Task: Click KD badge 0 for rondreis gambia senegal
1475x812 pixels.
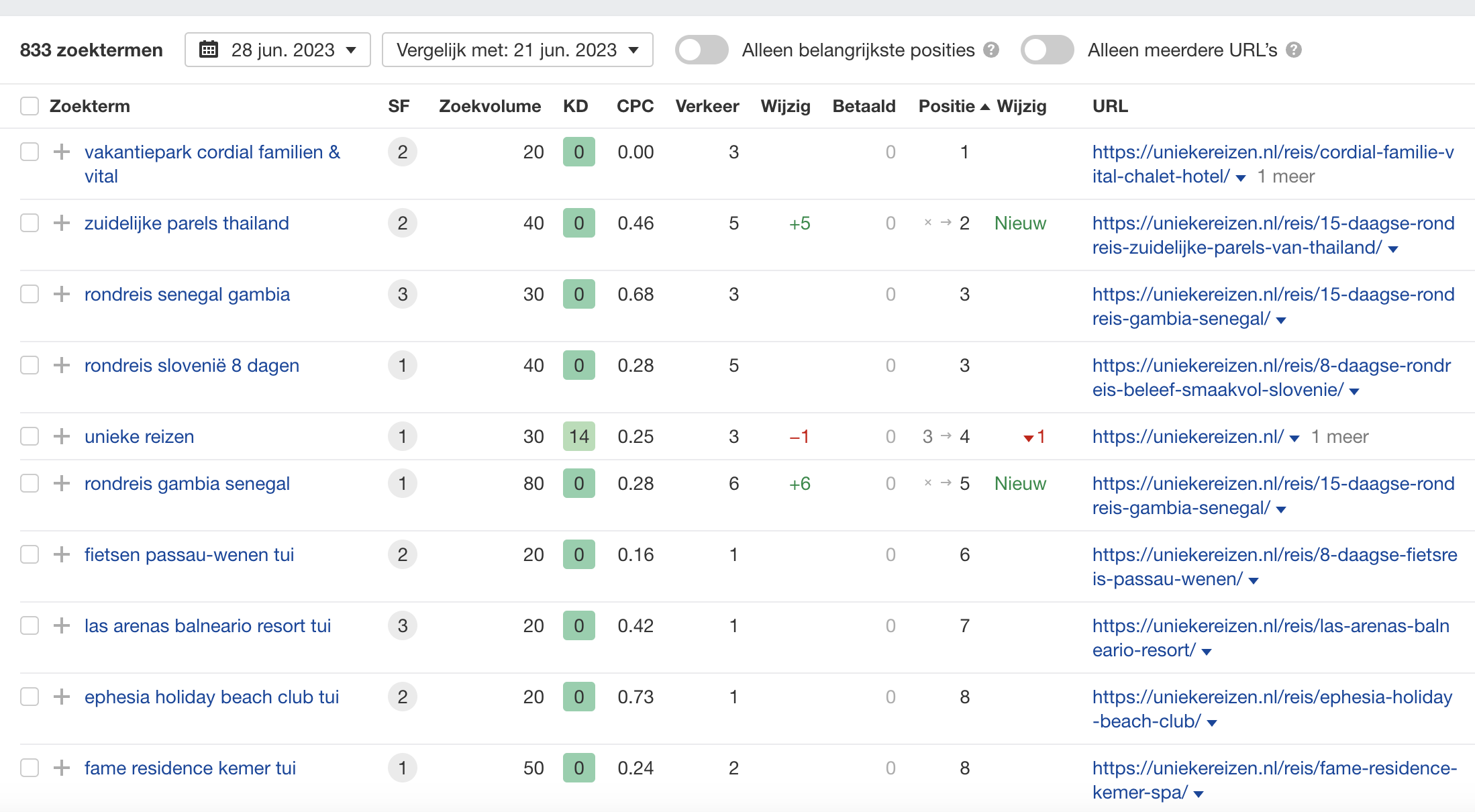Action: [579, 483]
